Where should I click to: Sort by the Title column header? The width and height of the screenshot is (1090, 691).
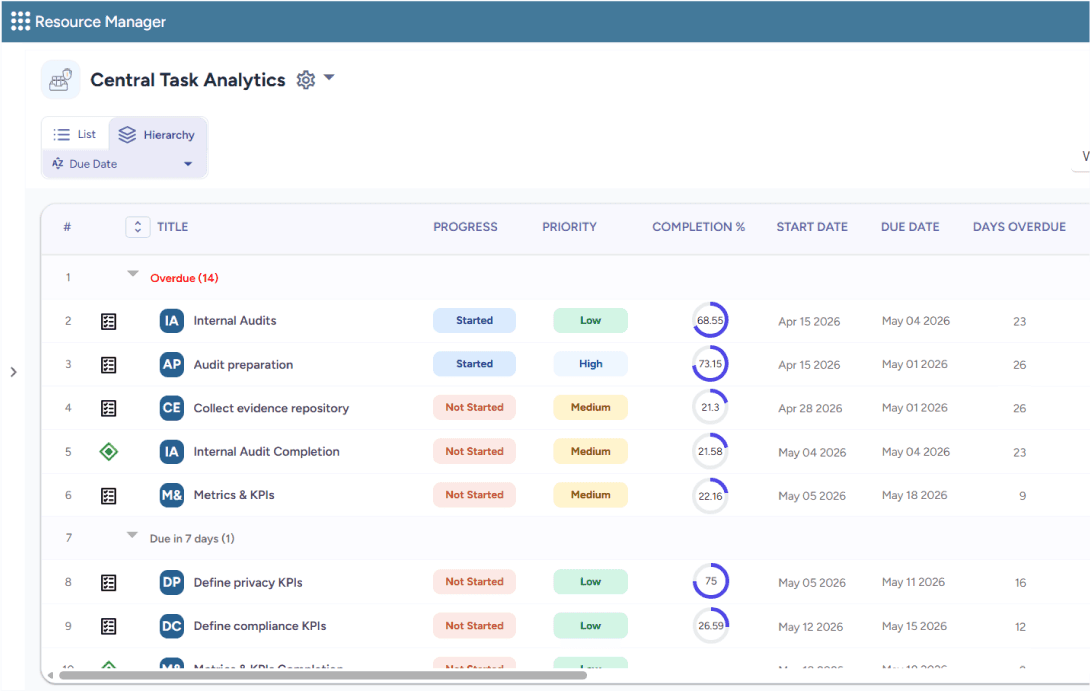point(172,227)
